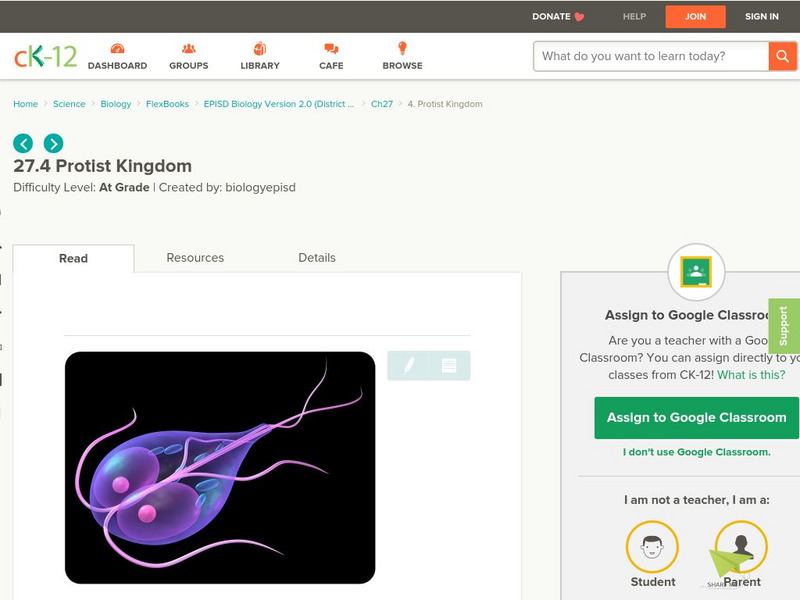This screenshot has width=800, height=600.
Task: Click the Assign to Google Classroom button
Action: [x=697, y=417]
